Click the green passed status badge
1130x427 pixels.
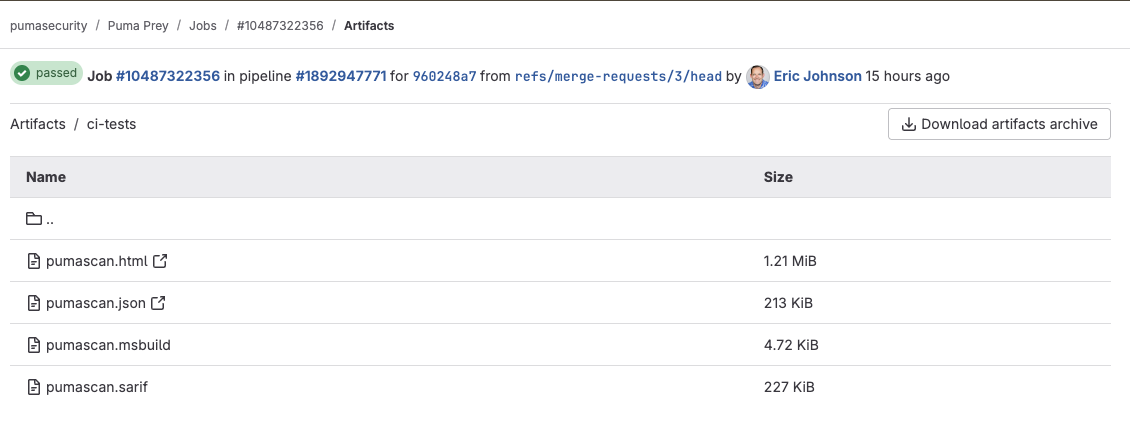pos(46,74)
